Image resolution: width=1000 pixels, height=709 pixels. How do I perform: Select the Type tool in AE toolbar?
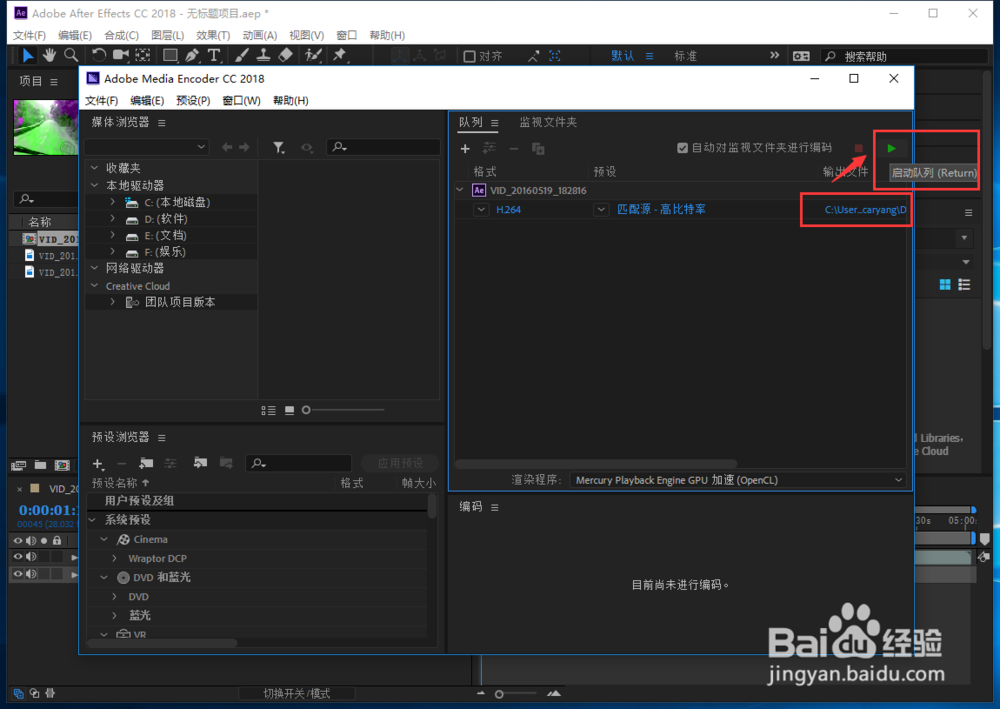click(x=214, y=55)
